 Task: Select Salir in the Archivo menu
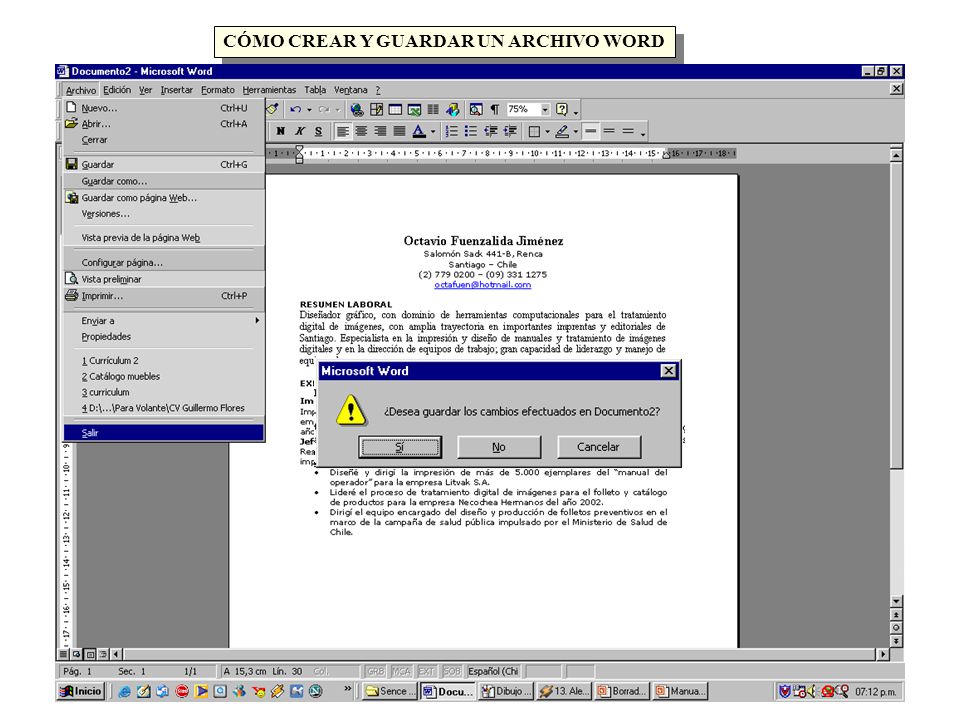click(x=164, y=433)
